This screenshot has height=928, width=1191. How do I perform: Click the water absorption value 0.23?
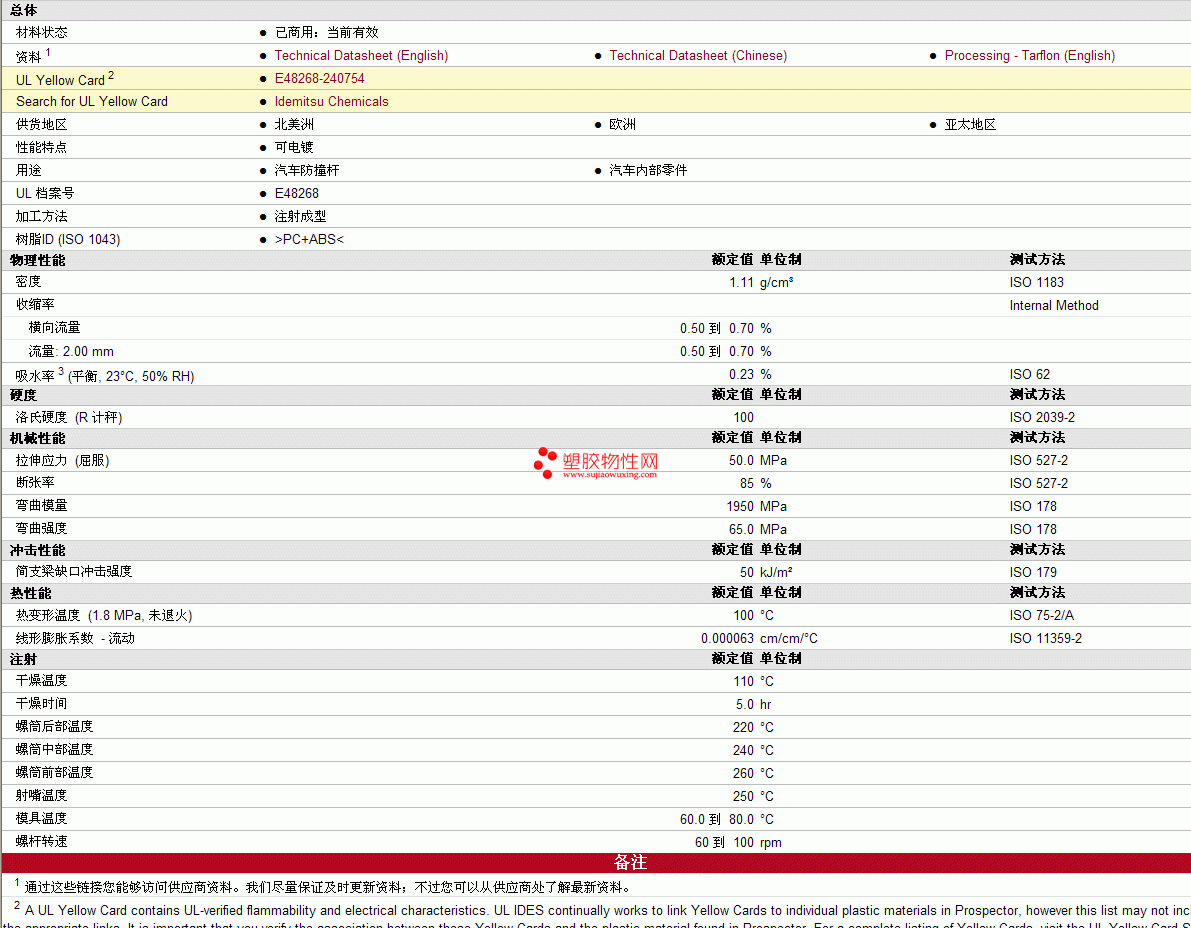pos(741,374)
